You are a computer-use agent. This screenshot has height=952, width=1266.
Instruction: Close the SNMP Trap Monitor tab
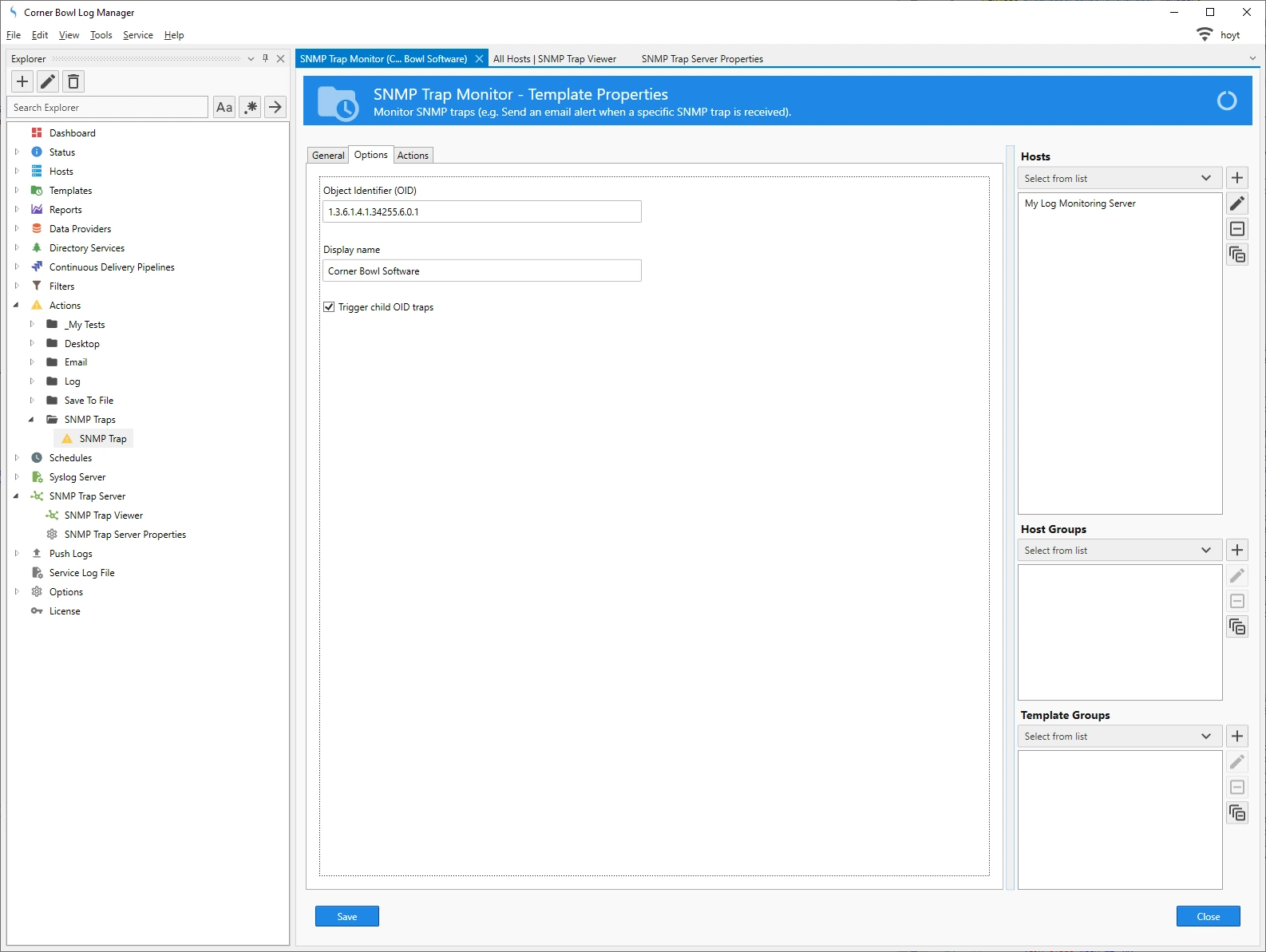(479, 59)
